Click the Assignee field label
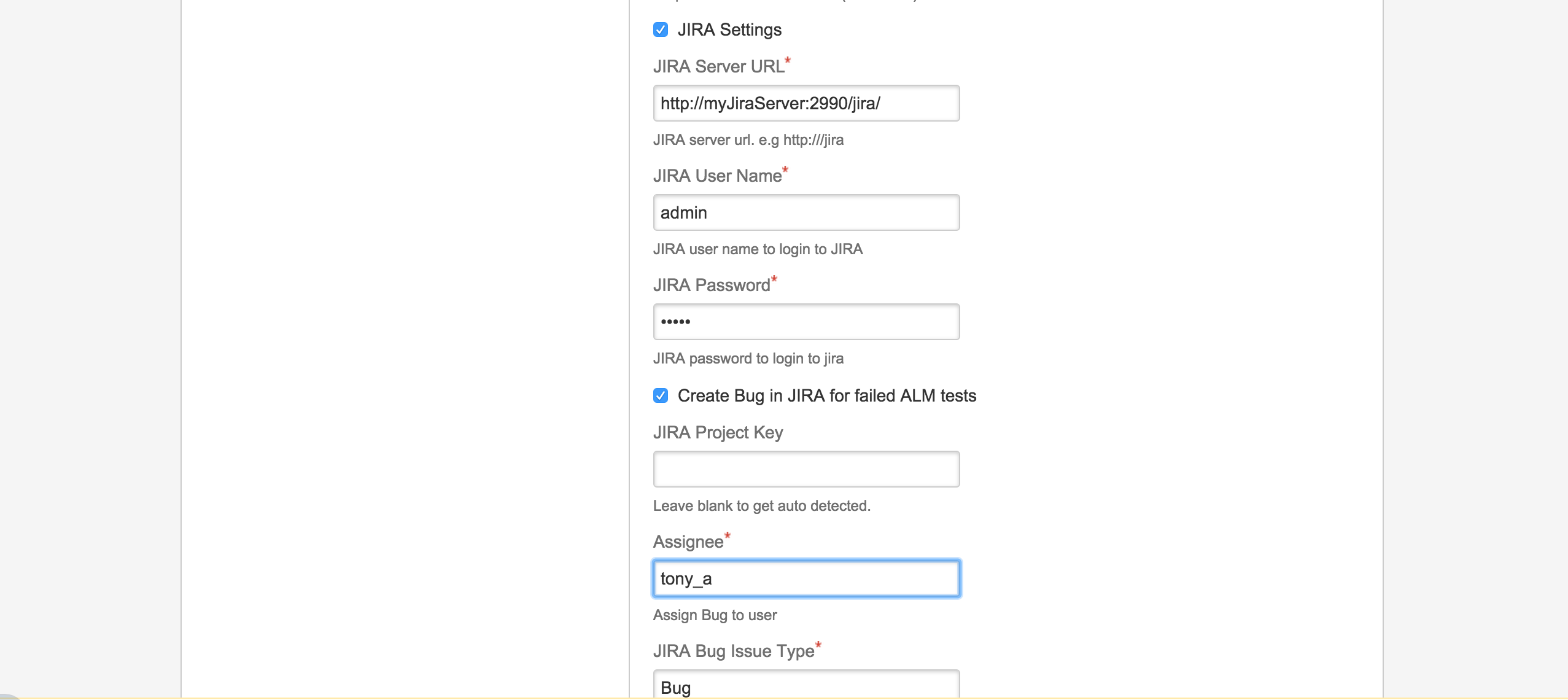The width and height of the screenshot is (1568, 700). (x=688, y=542)
